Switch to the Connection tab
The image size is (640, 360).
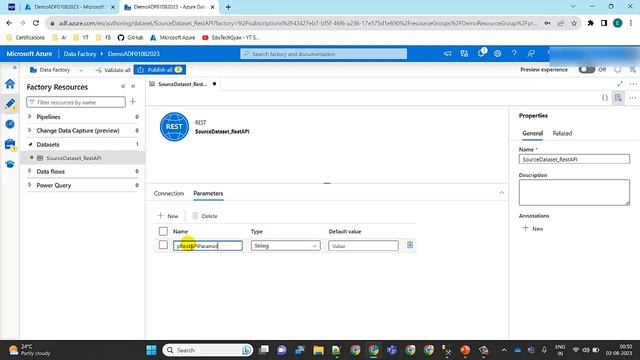point(169,193)
